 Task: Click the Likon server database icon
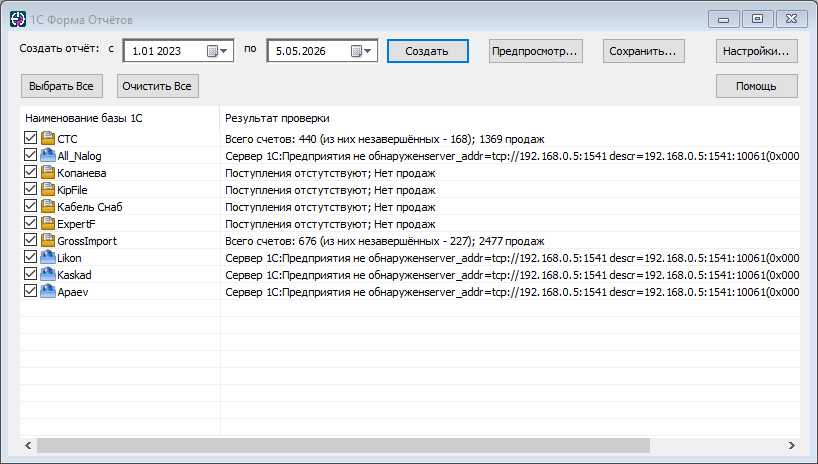click(x=48, y=257)
